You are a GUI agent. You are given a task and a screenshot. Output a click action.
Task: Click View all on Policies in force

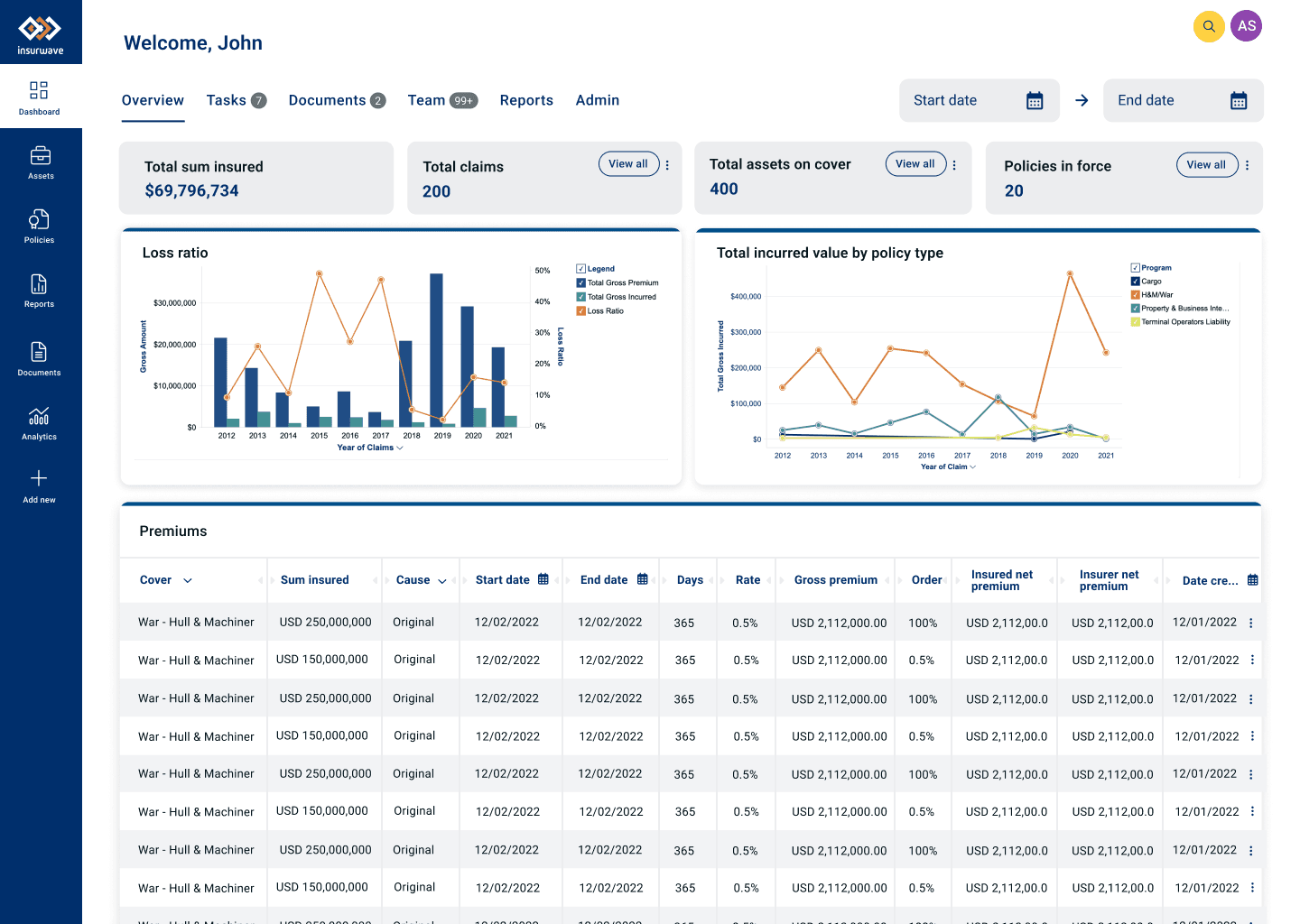point(1207,165)
